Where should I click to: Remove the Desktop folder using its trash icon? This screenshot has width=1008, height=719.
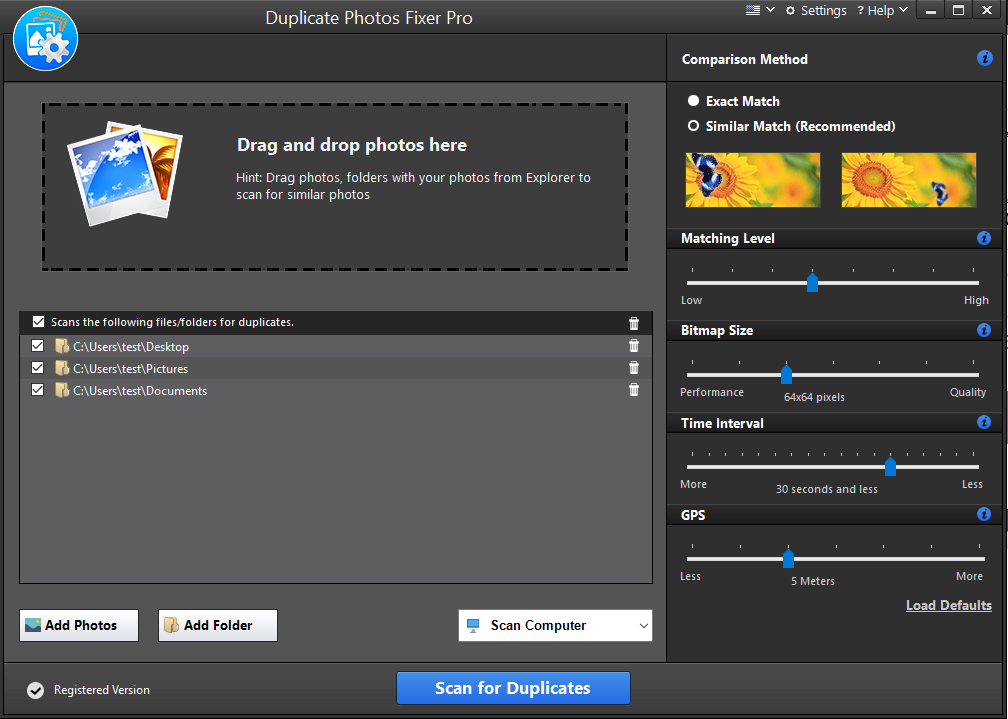(x=633, y=345)
